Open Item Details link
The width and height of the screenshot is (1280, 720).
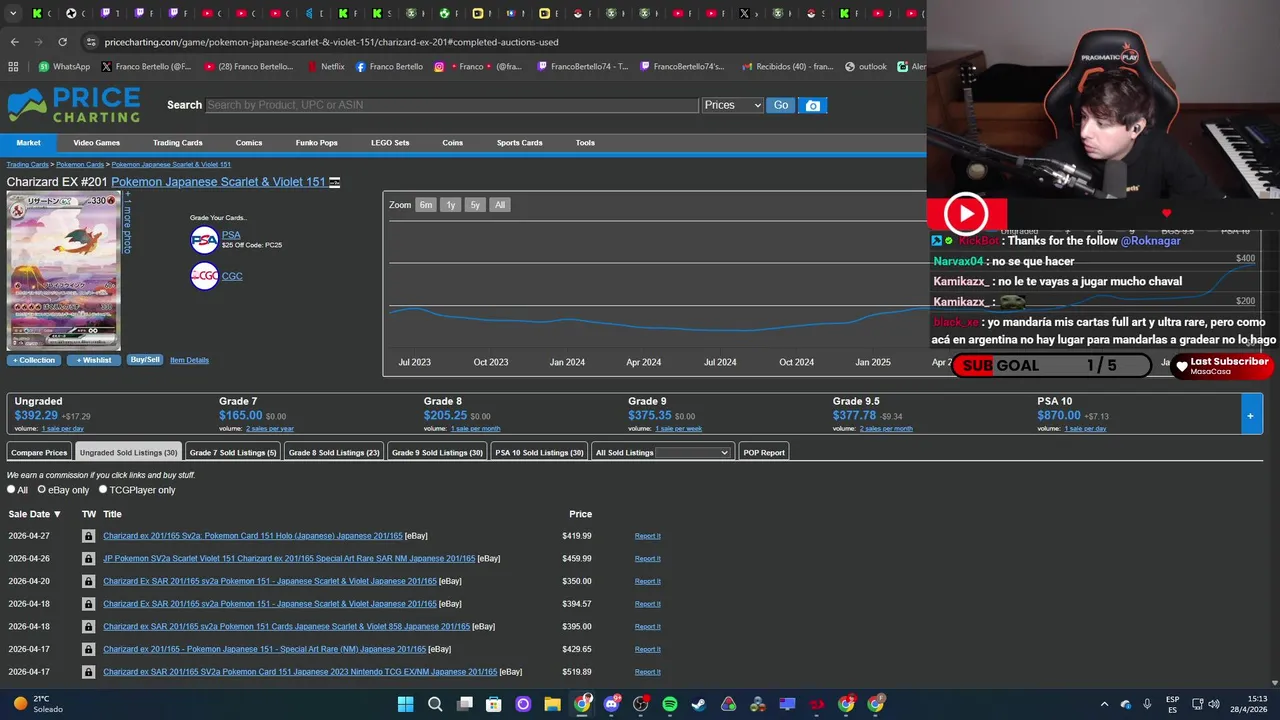(189, 360)
